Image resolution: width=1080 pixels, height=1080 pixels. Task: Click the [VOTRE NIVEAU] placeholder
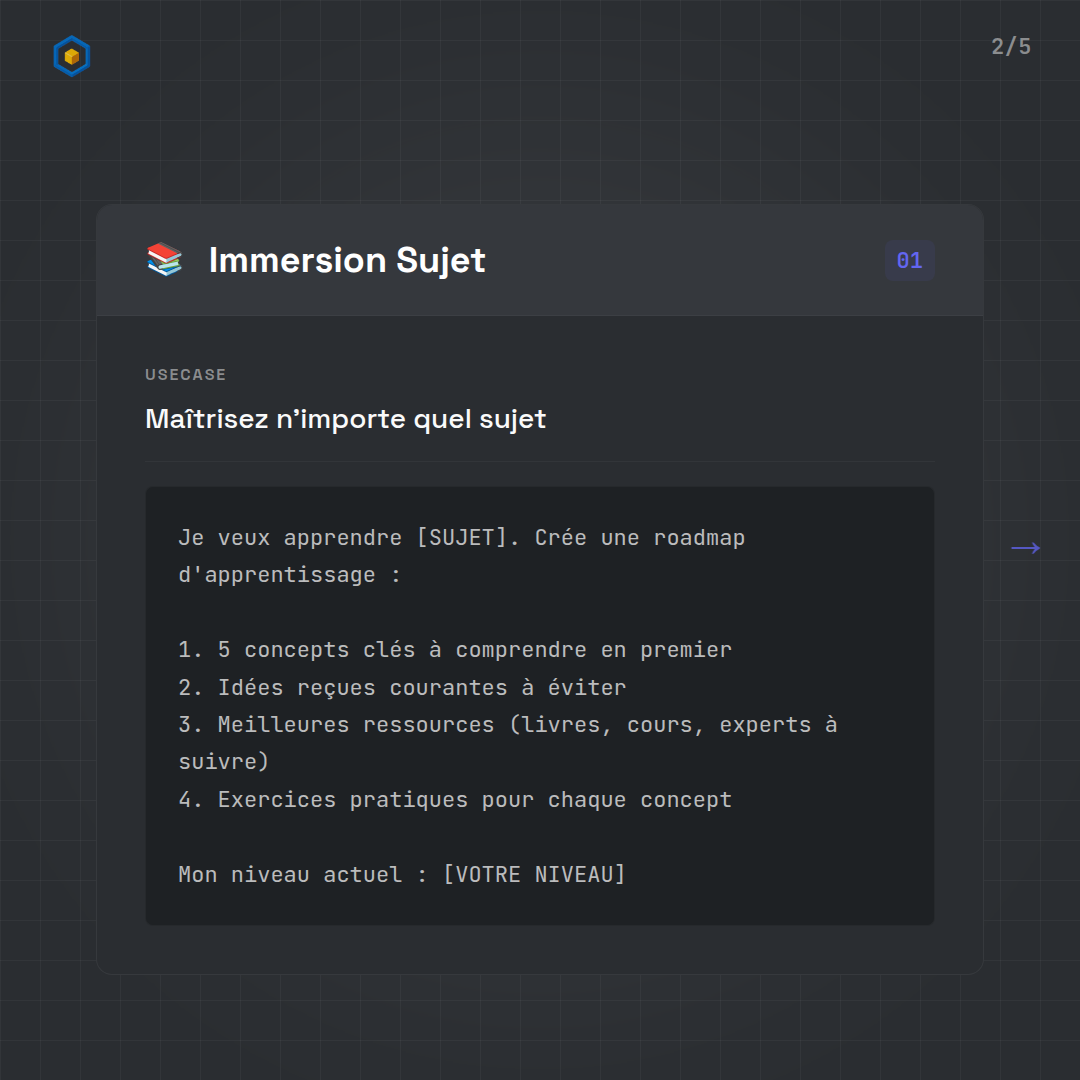coord(534,875)
